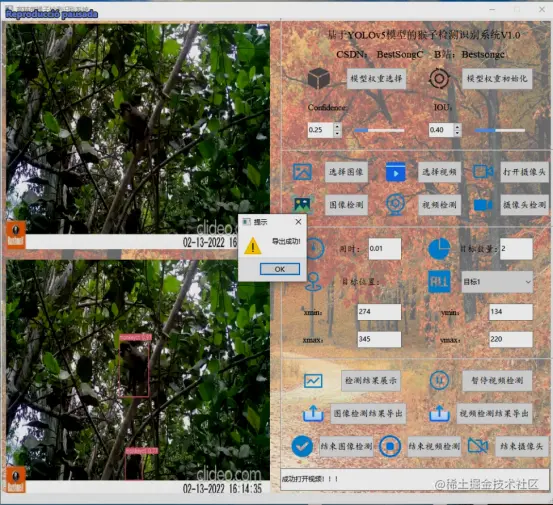Click the open camera outline icon
The height and width of the screenshot is (505, 553).
(x=483, y=172)
